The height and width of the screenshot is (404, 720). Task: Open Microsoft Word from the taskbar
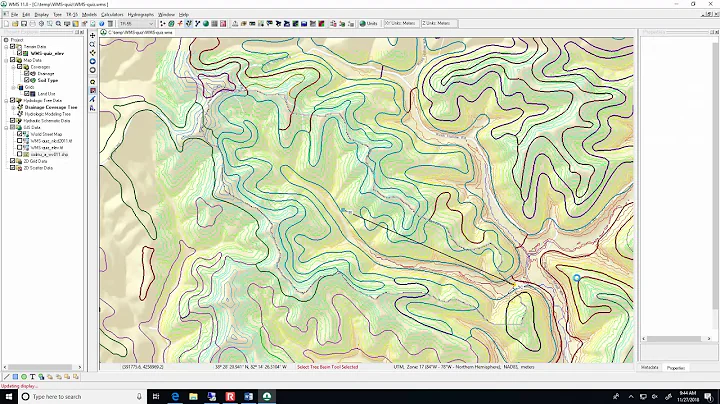pyautogui.click(x=248, y=397)
